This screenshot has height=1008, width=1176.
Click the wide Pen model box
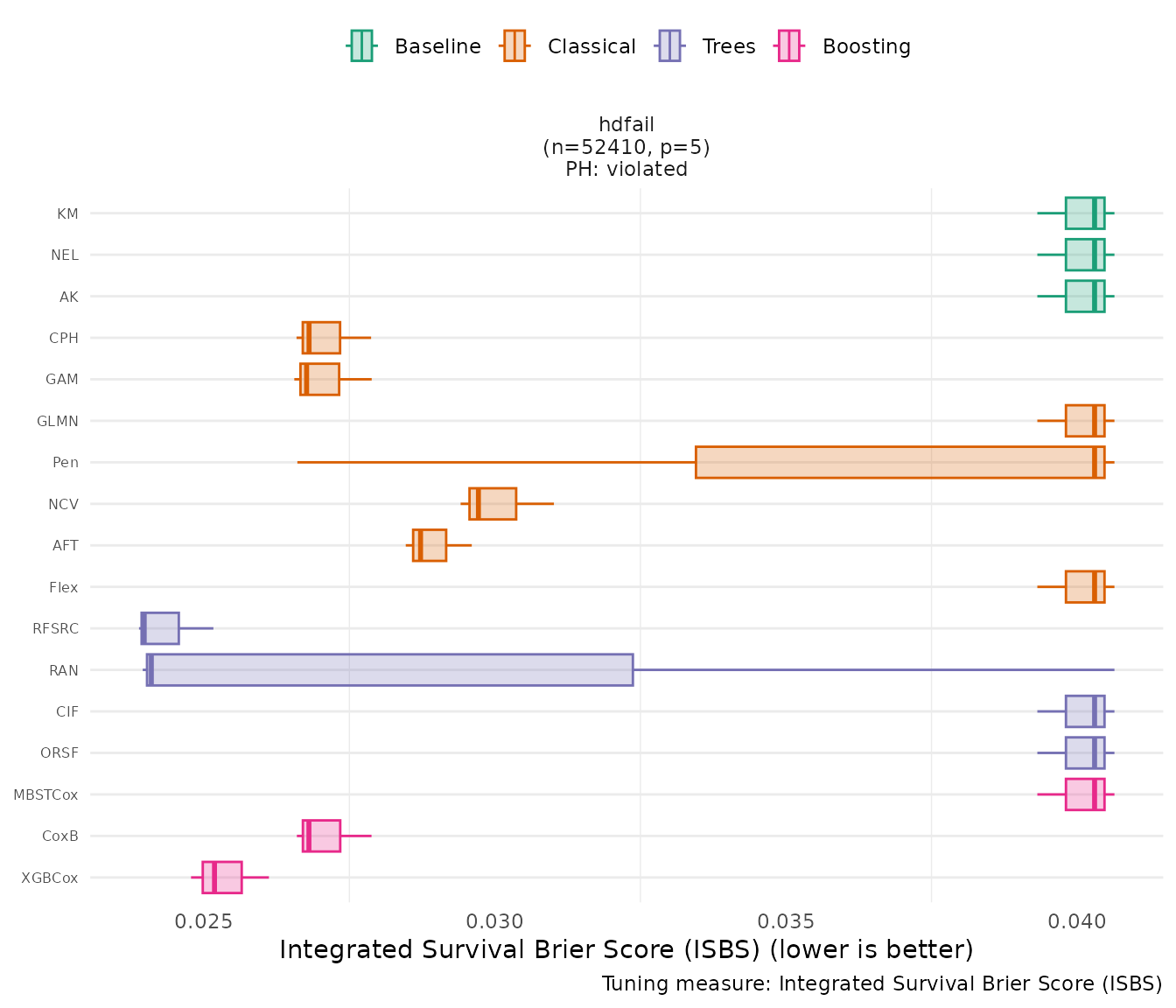[899, 462]
